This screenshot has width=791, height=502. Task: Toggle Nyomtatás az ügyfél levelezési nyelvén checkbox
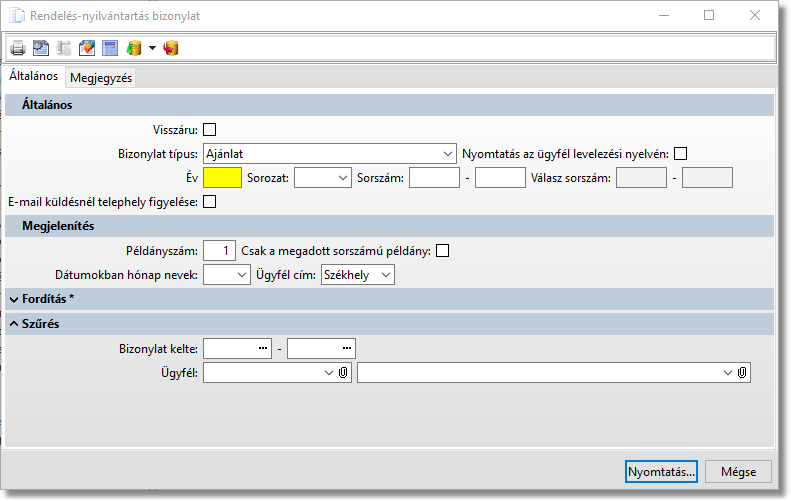pyautogui.click(x=681, y=154)
